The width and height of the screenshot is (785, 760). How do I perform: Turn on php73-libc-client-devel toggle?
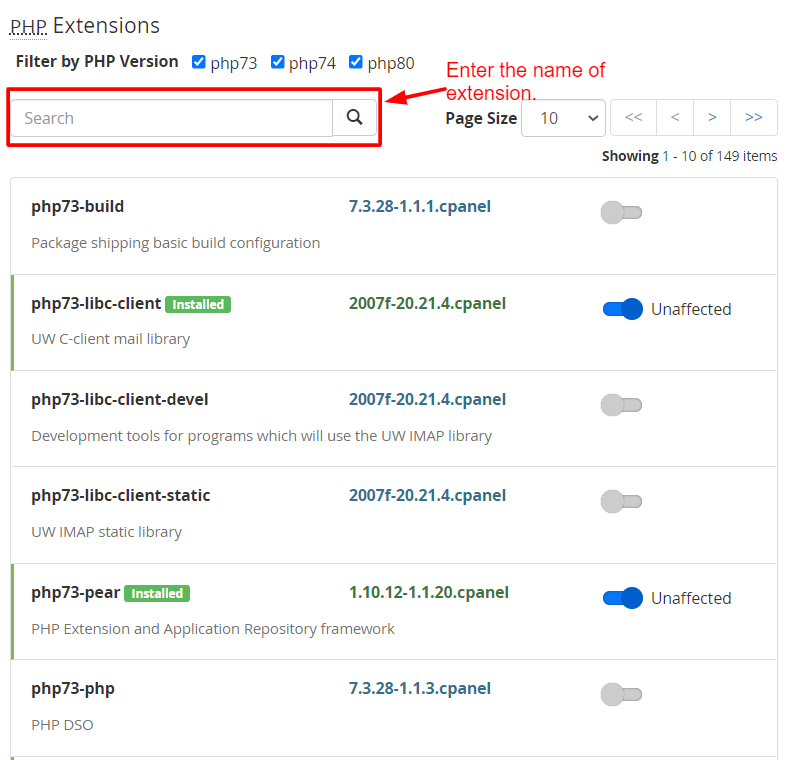pyautogui.click(x=621, y=405)
